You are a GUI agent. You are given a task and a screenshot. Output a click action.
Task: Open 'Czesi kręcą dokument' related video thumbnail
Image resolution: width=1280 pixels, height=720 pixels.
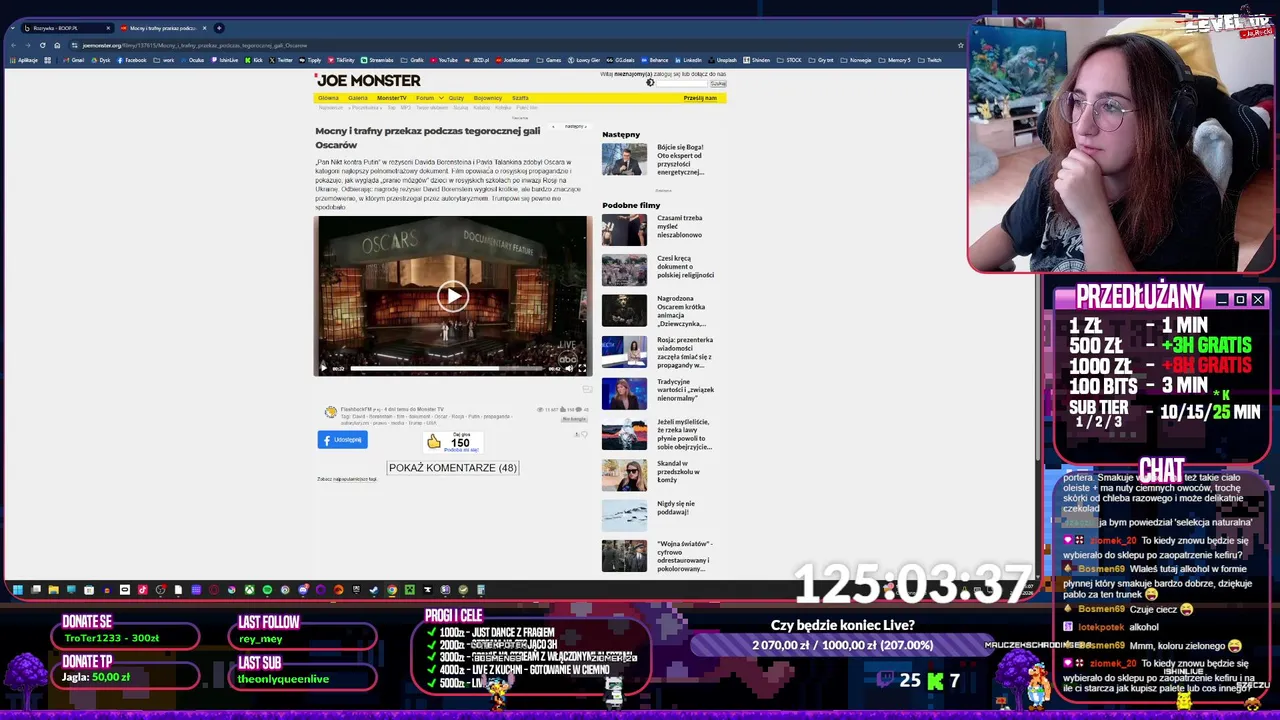(x=624, y=270)
